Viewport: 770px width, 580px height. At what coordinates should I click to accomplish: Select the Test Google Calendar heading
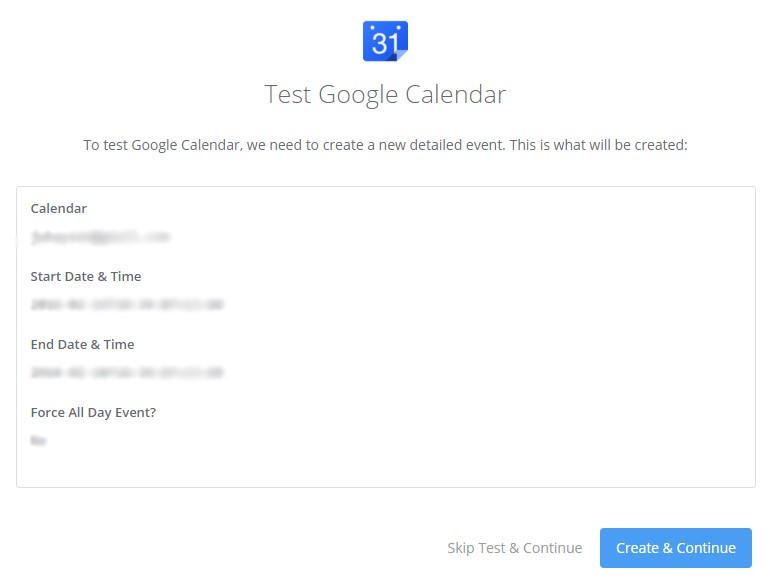[385, 94]
